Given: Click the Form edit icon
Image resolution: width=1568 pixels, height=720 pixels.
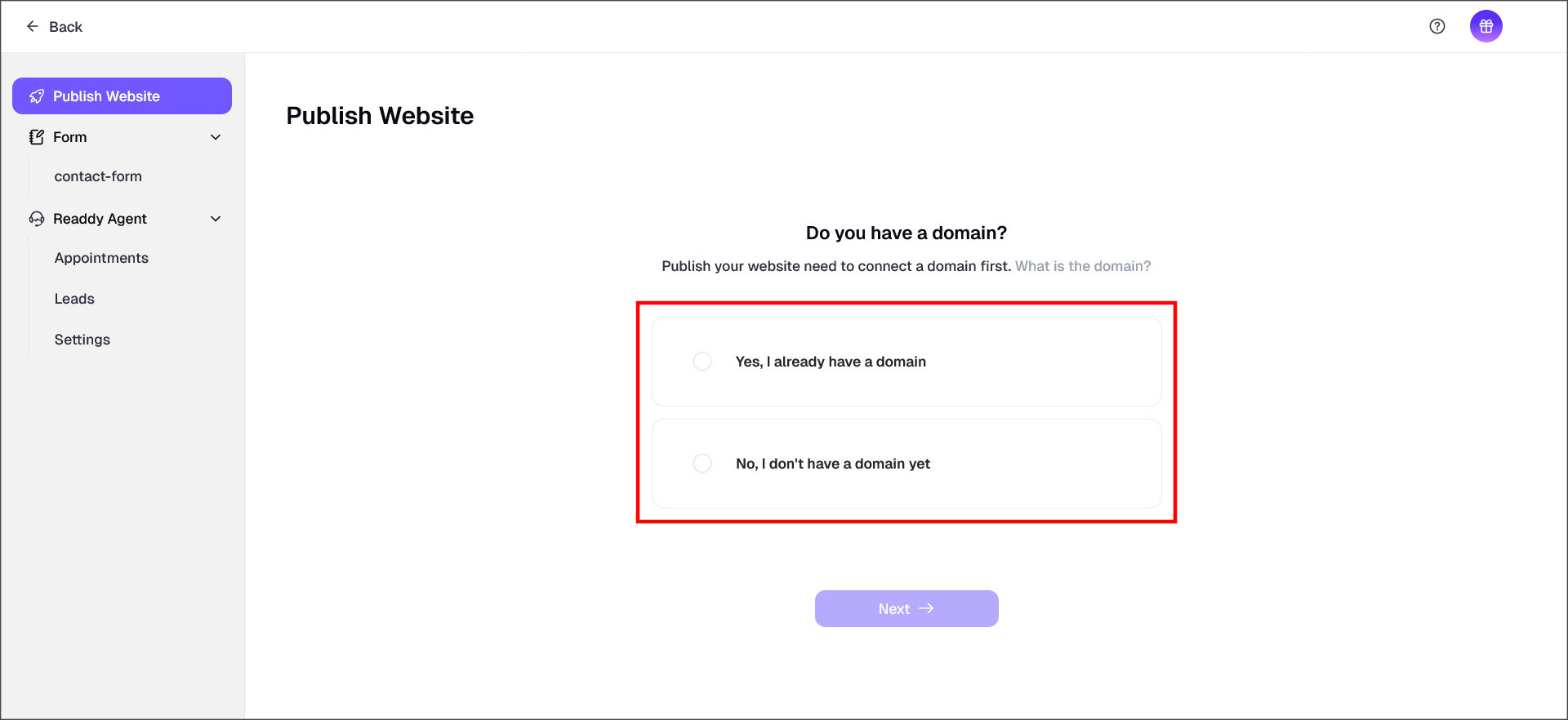Looking at the screenshot, I should [37, 137].
